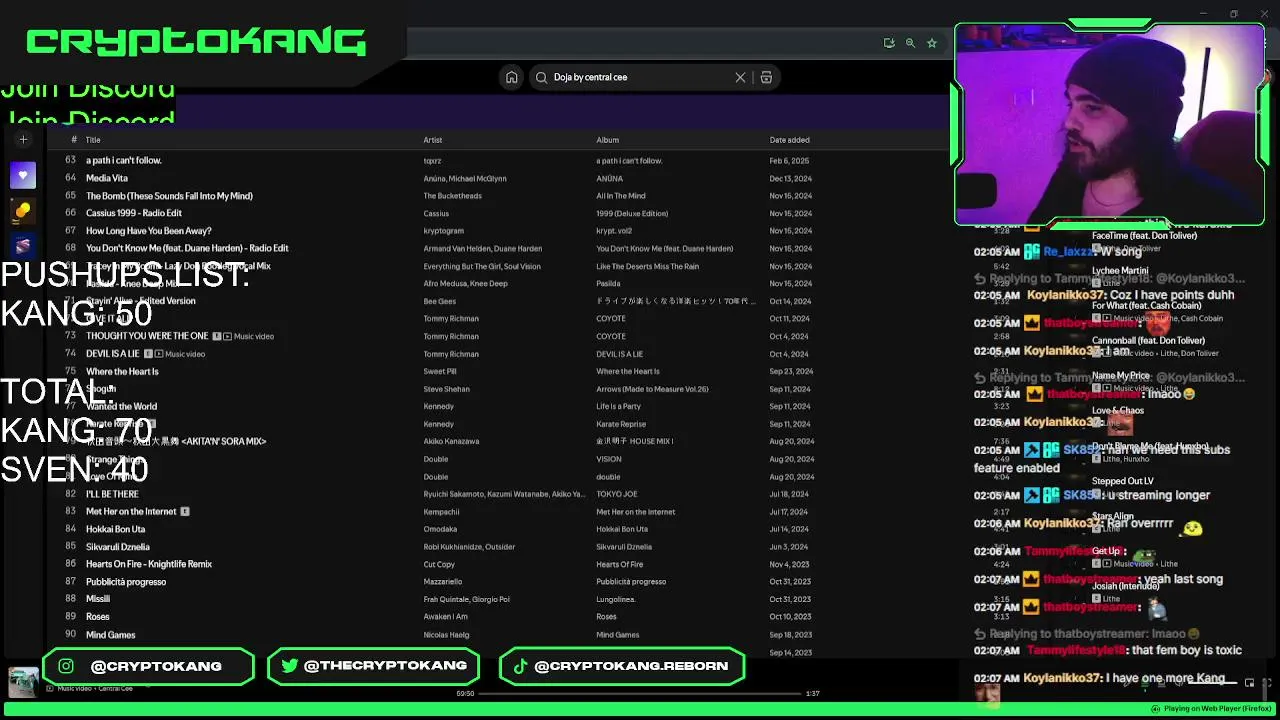Select the Mind Games track title
This screenshot has width=1280, height=720.
pyautogui.click(x=111, y=635)
